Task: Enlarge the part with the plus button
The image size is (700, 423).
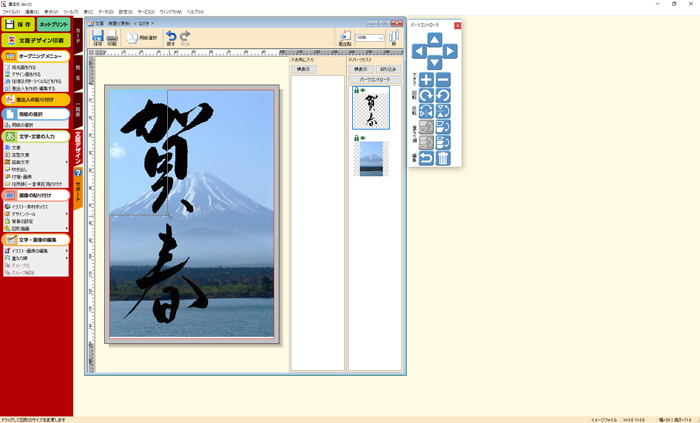Action: tap(426, 80)
